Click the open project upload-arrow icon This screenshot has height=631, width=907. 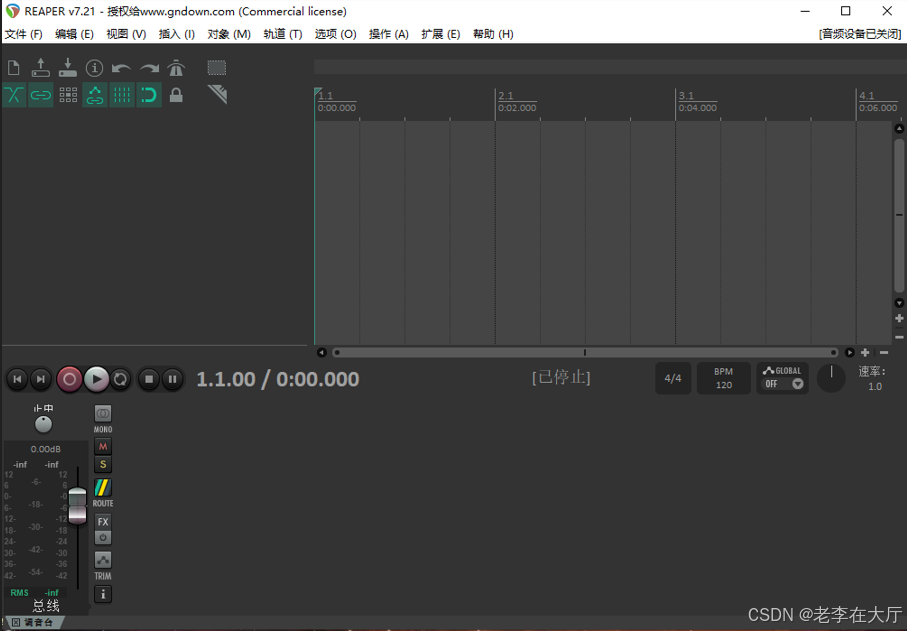(40, 68)
